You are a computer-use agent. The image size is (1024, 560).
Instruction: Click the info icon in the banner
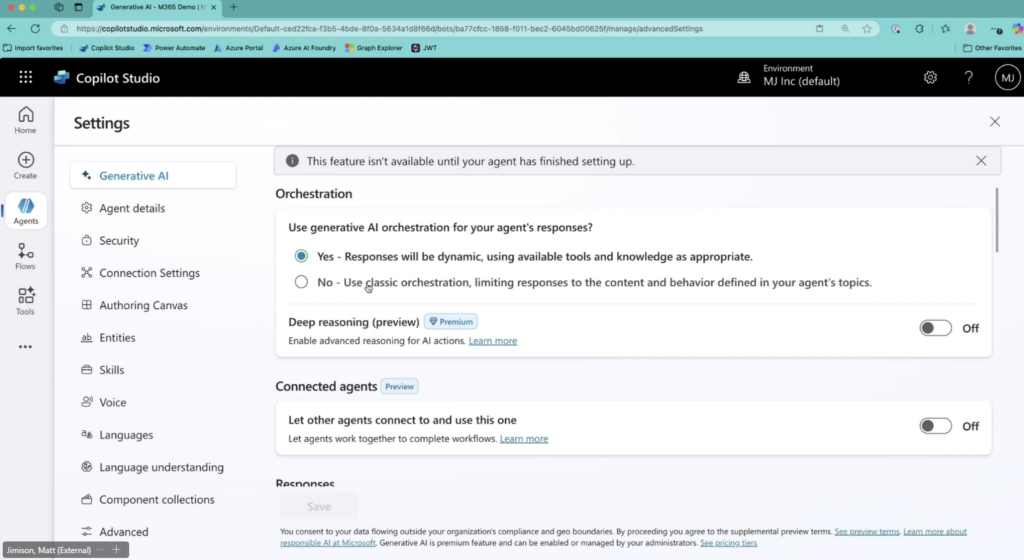(x=292, y=161)
